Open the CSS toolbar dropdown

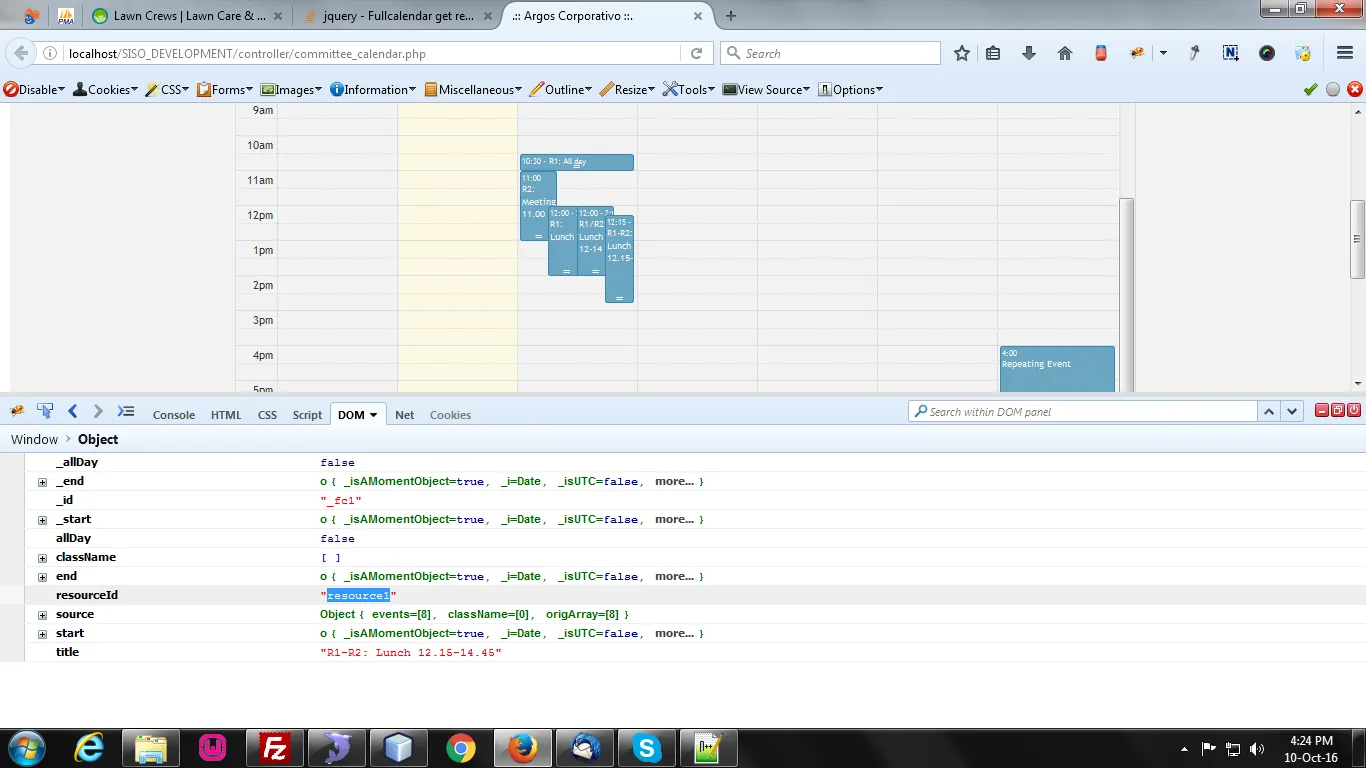(x=168, y=90)
